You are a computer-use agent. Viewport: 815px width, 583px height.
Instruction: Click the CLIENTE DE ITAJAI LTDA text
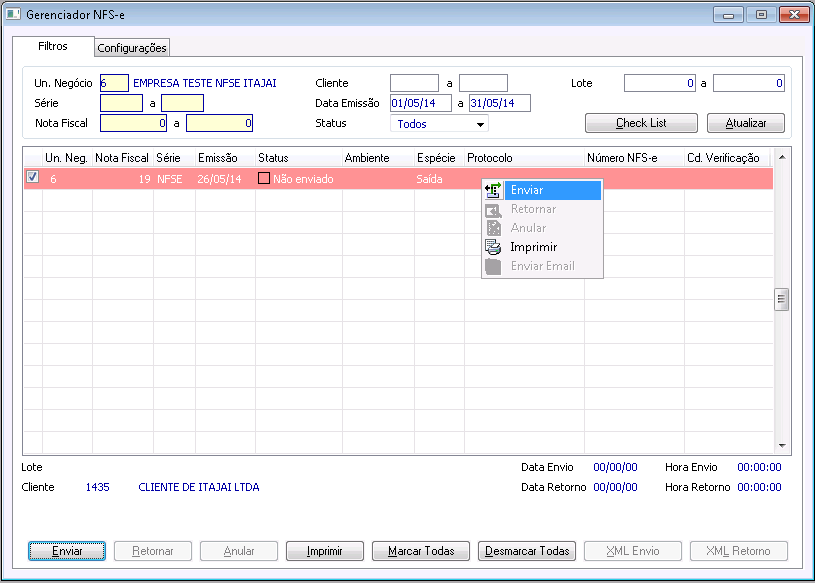point(199,487)
